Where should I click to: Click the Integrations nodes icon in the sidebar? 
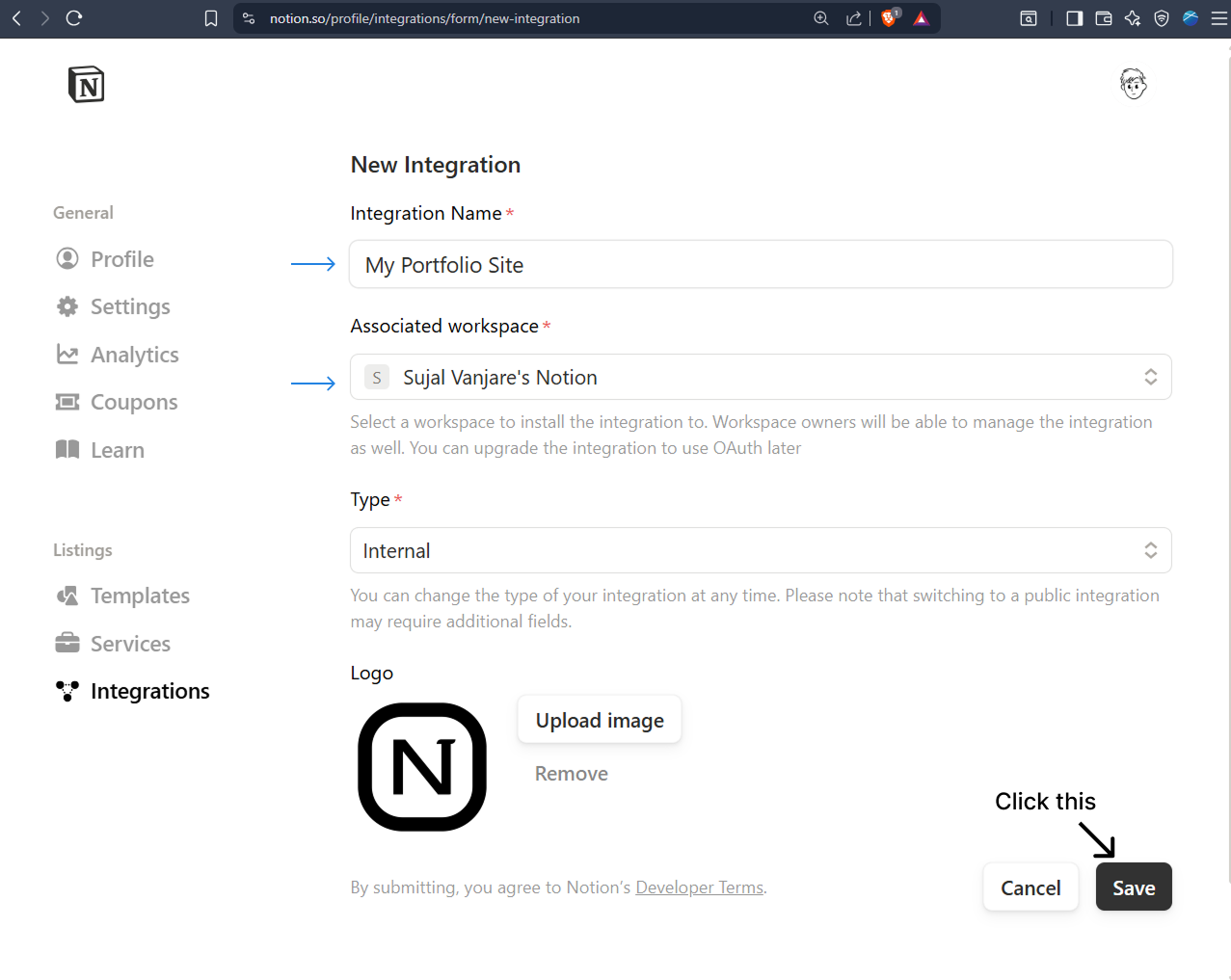click(x=67, y=691)
